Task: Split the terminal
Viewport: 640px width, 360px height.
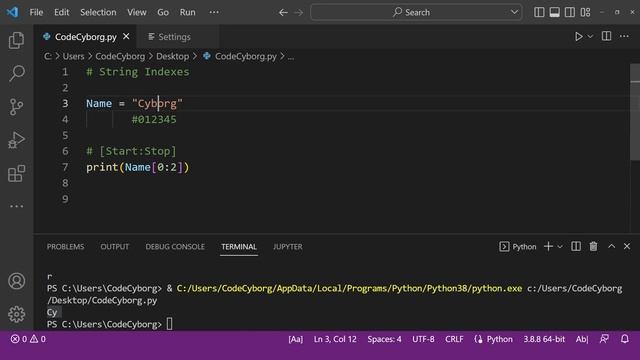Action: click(576, 246)
